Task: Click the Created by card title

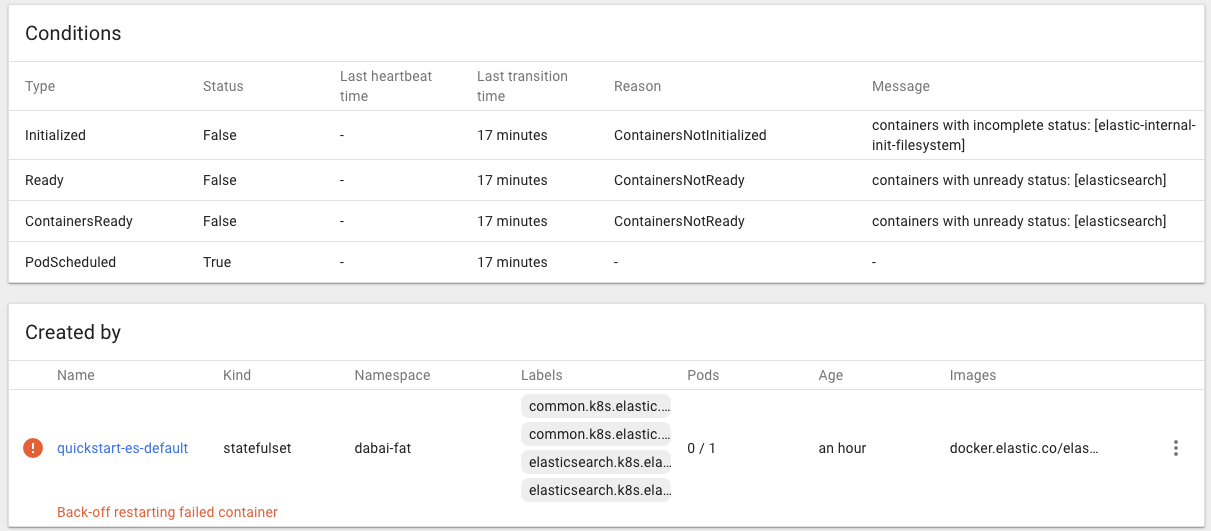Action: pyautogui.click(x=73, y=332)
